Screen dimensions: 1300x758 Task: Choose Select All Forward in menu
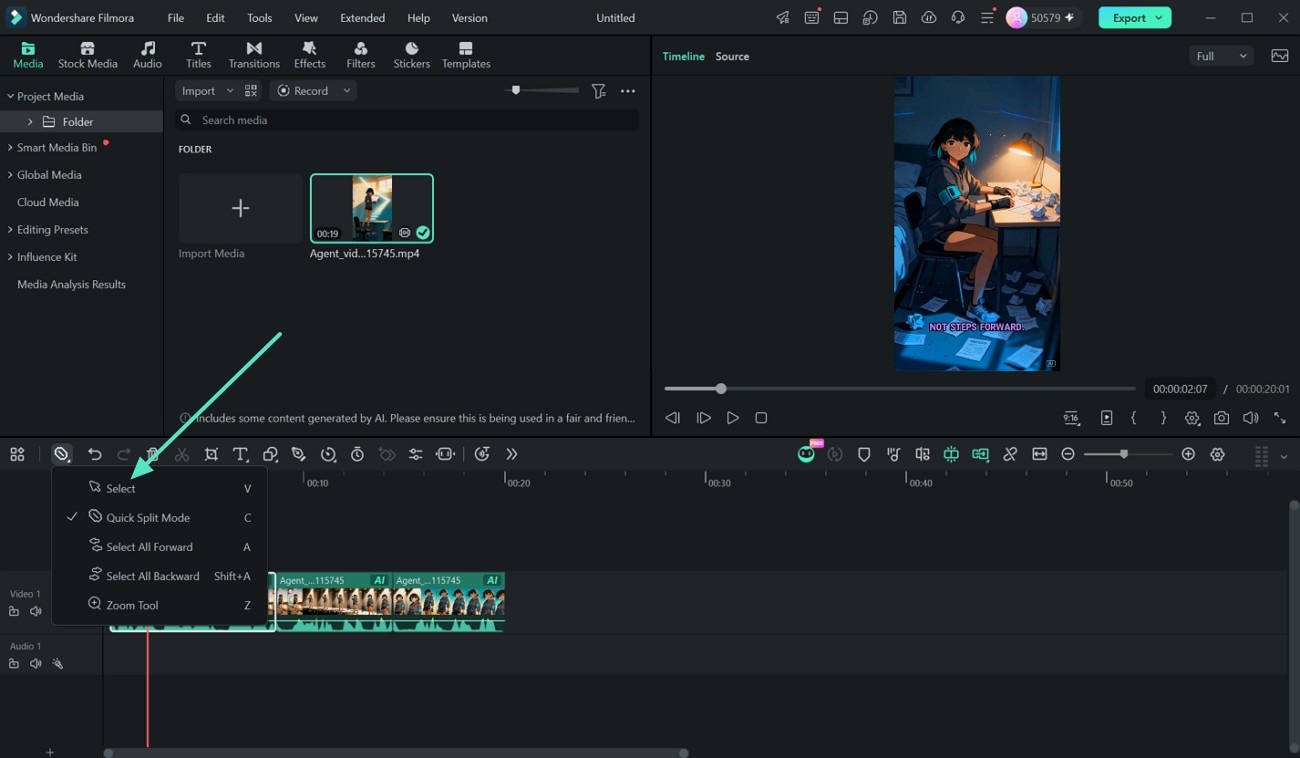point(159,547)
